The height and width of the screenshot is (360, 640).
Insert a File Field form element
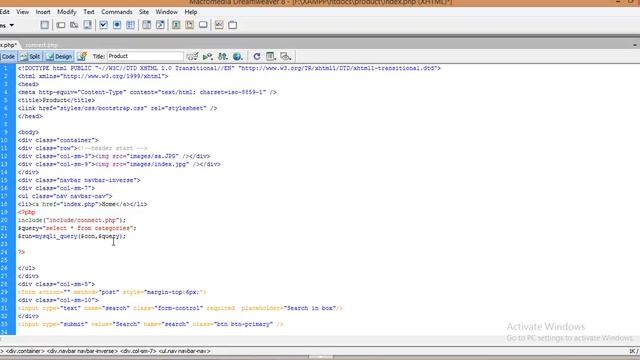coord(189,25)
